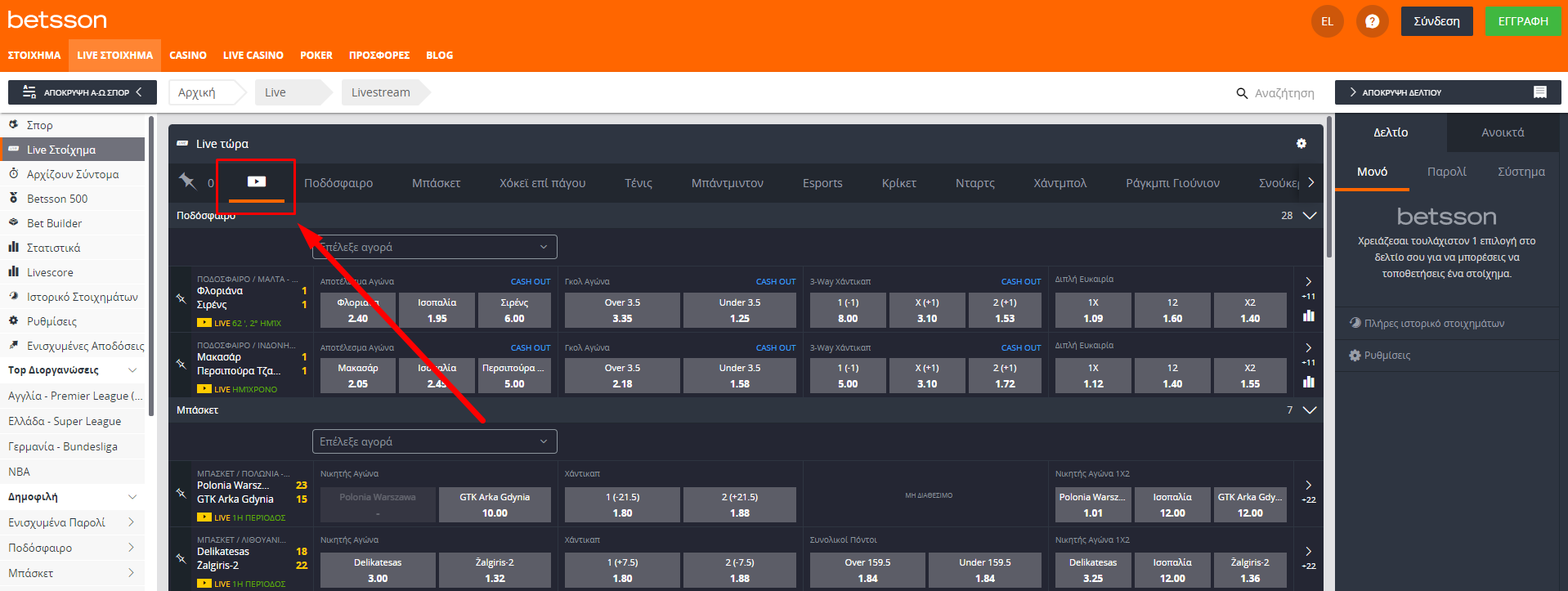The height and width of the screenshot is (591, 1568).
Task: Open statistics chart icon for Μακασάρ match
Action: tap(1309, 382)
